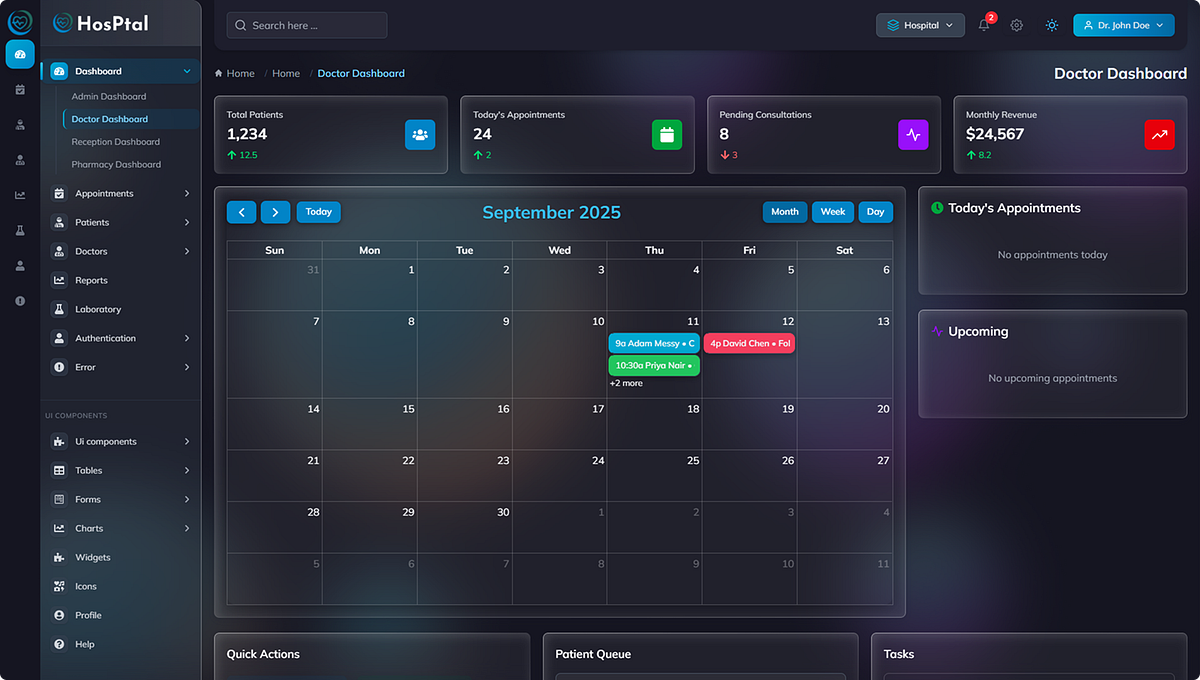Viewport: 1200px width, 680px height.
Task: Open the Hospital dropdown
Action: pyautogui.click(x=920, y=25)
